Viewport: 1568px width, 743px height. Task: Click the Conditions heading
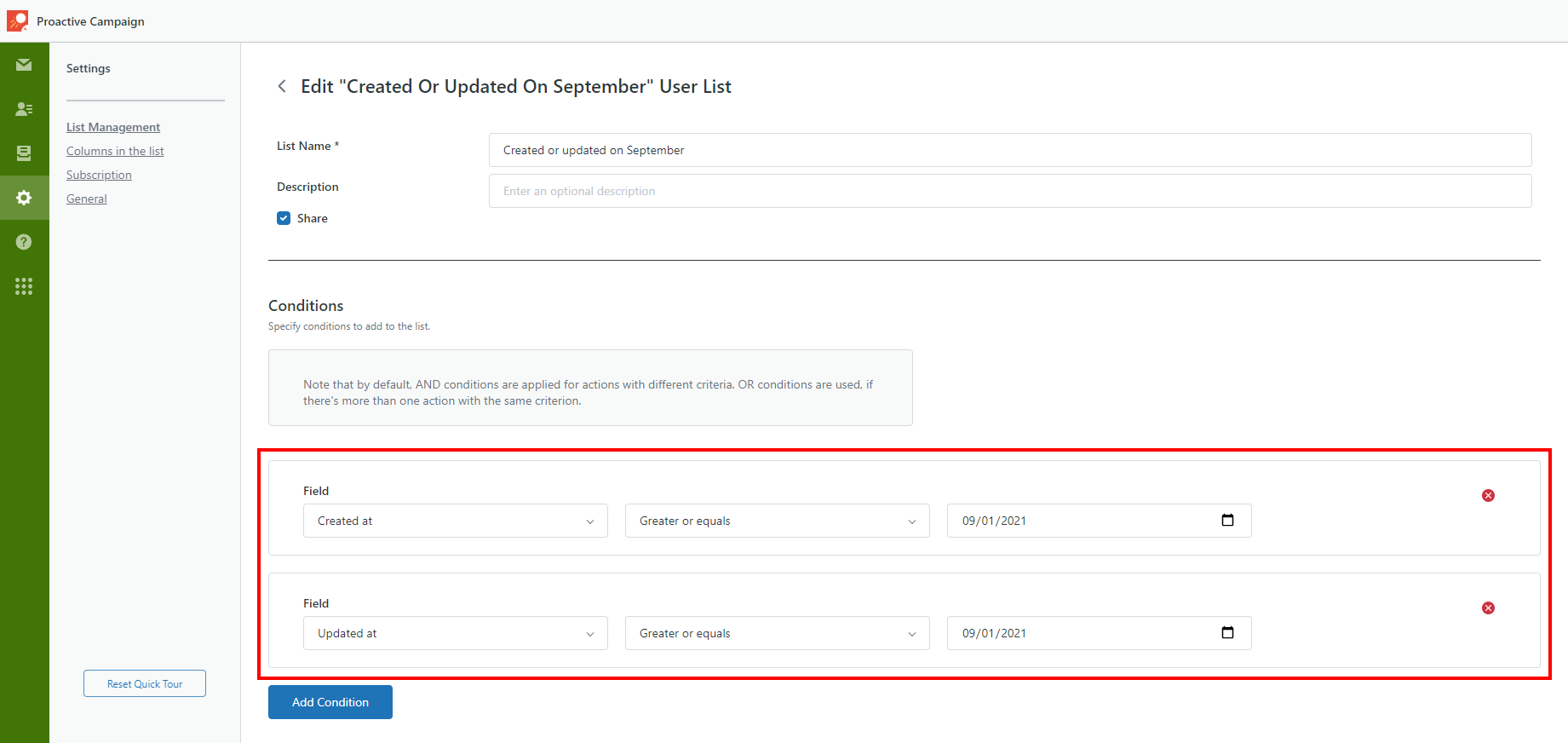306,305
